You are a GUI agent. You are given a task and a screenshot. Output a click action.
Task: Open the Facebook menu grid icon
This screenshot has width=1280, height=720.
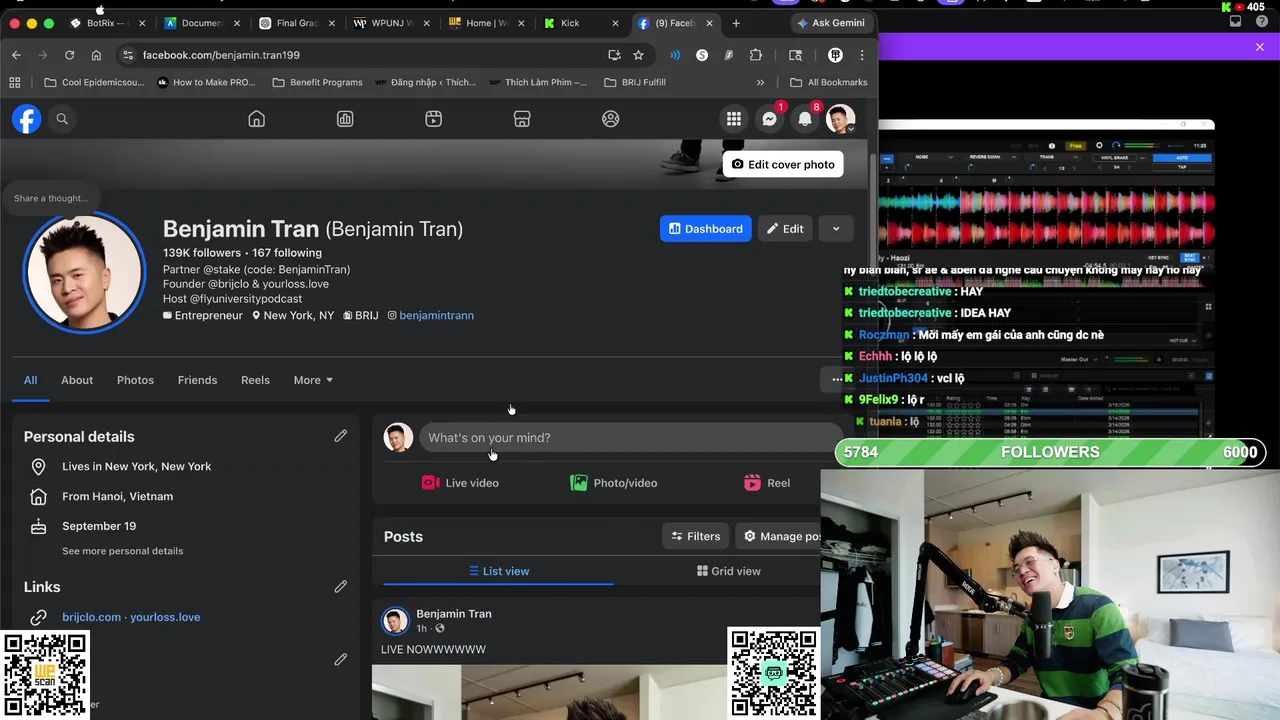(734, 119)
